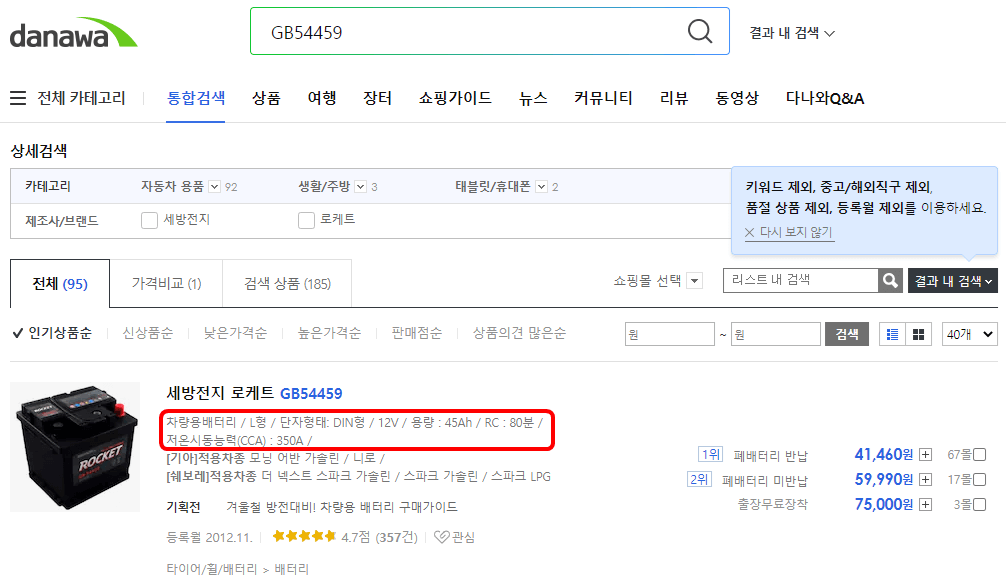
Task: Sort by 낮은가격순
Action: pyautogui.click(x=235, y=333)
